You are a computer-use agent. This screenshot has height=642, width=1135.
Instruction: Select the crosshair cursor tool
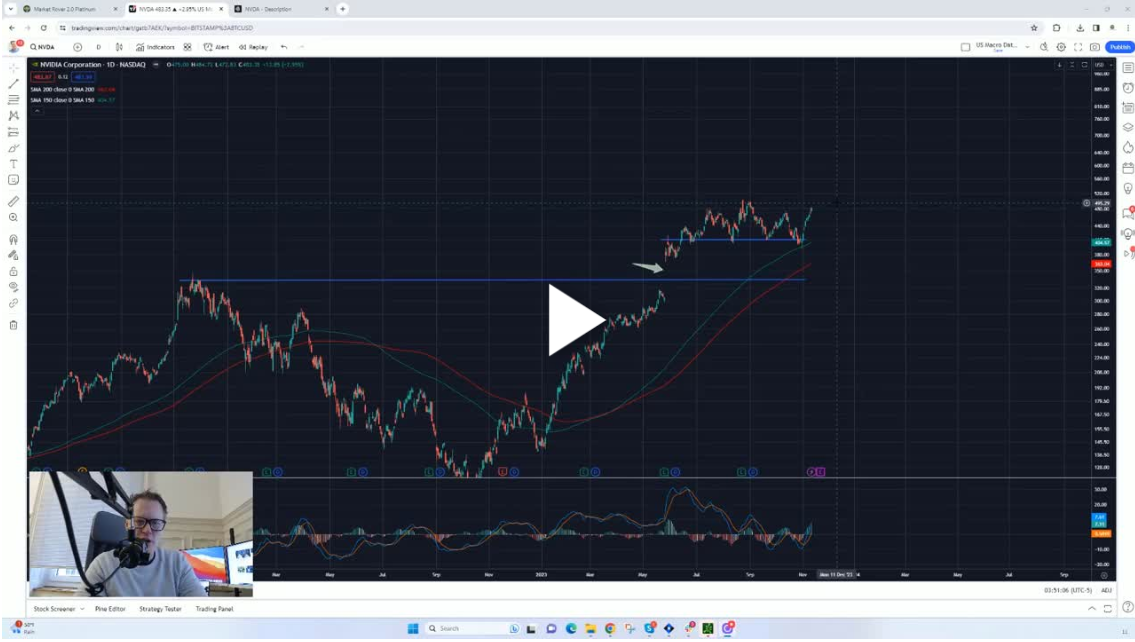point(13,68)
